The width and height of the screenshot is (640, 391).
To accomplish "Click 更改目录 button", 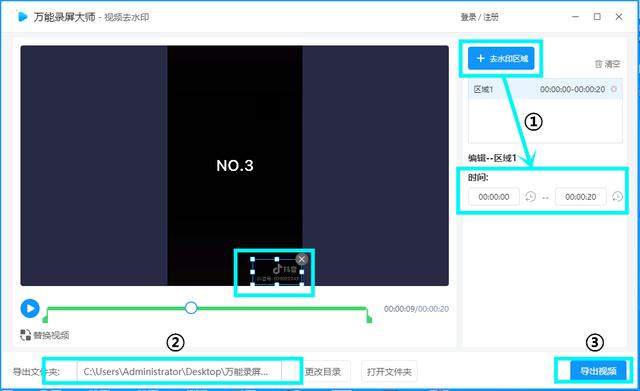I will tap(323, 371).
